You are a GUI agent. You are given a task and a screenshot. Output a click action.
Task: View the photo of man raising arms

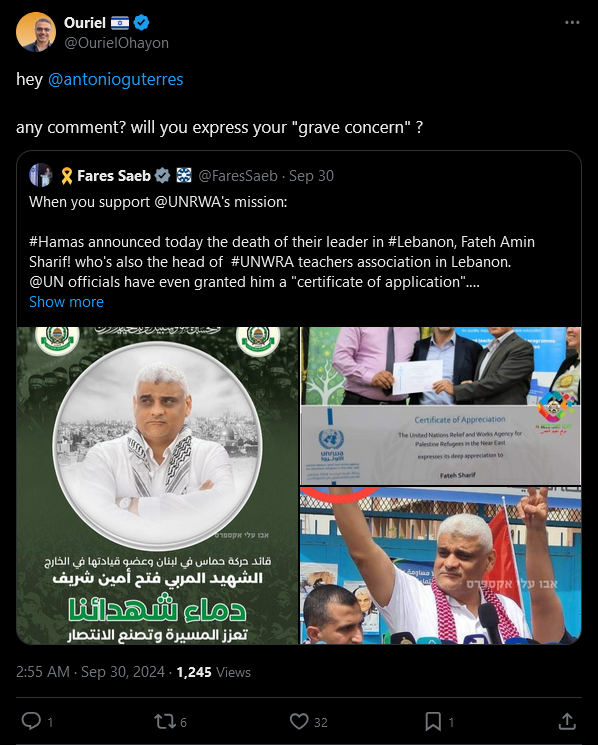441,565
